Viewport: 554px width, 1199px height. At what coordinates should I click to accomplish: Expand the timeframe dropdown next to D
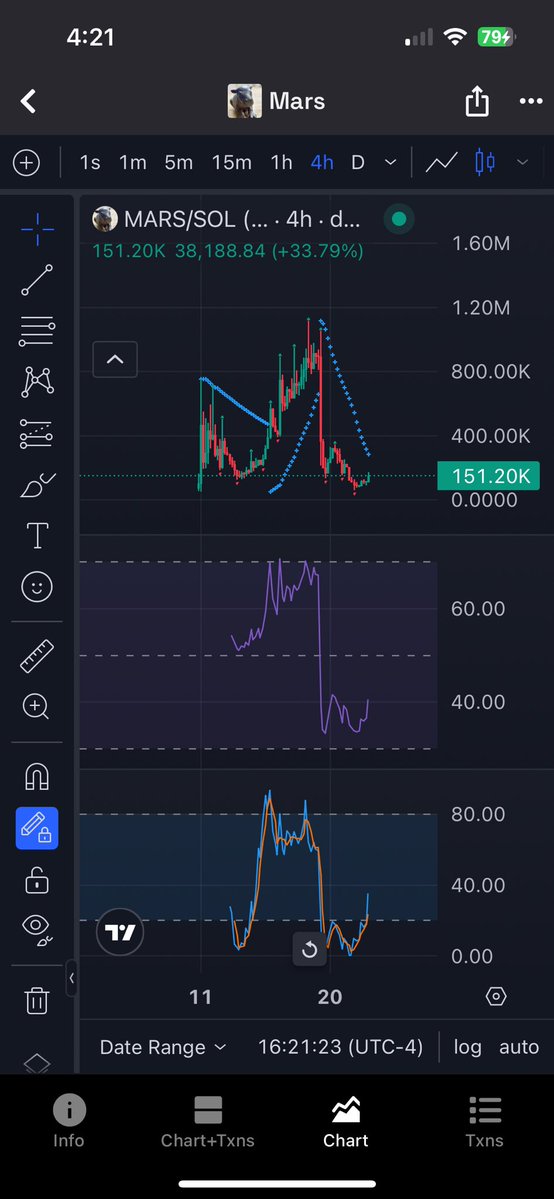tap(390, 162)
